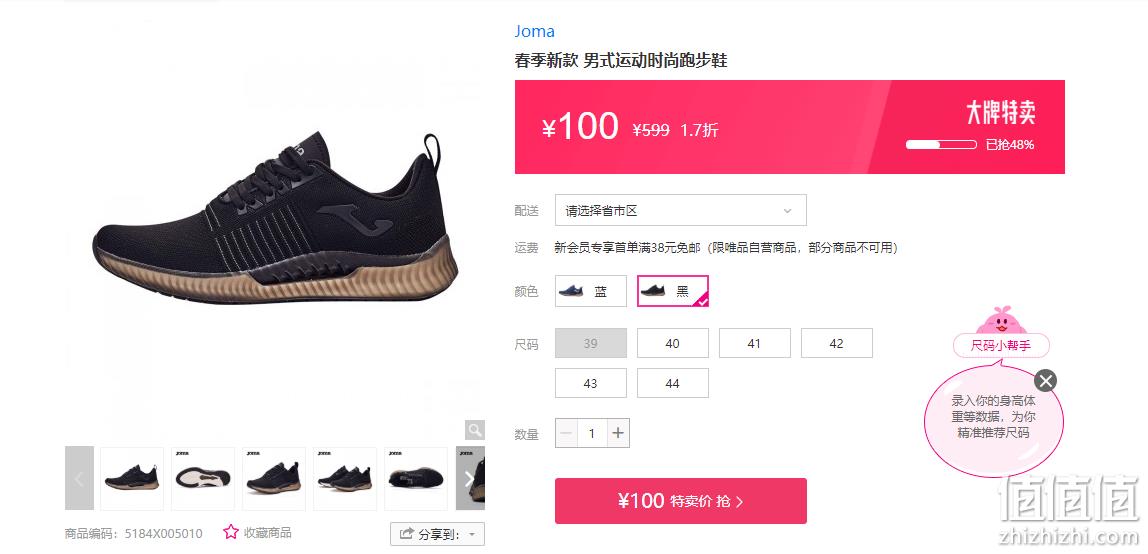The image size is (1148, 554).
Task: Close the 尺码小帮手 size helper bubble
Action: [x=1046, y=381]
